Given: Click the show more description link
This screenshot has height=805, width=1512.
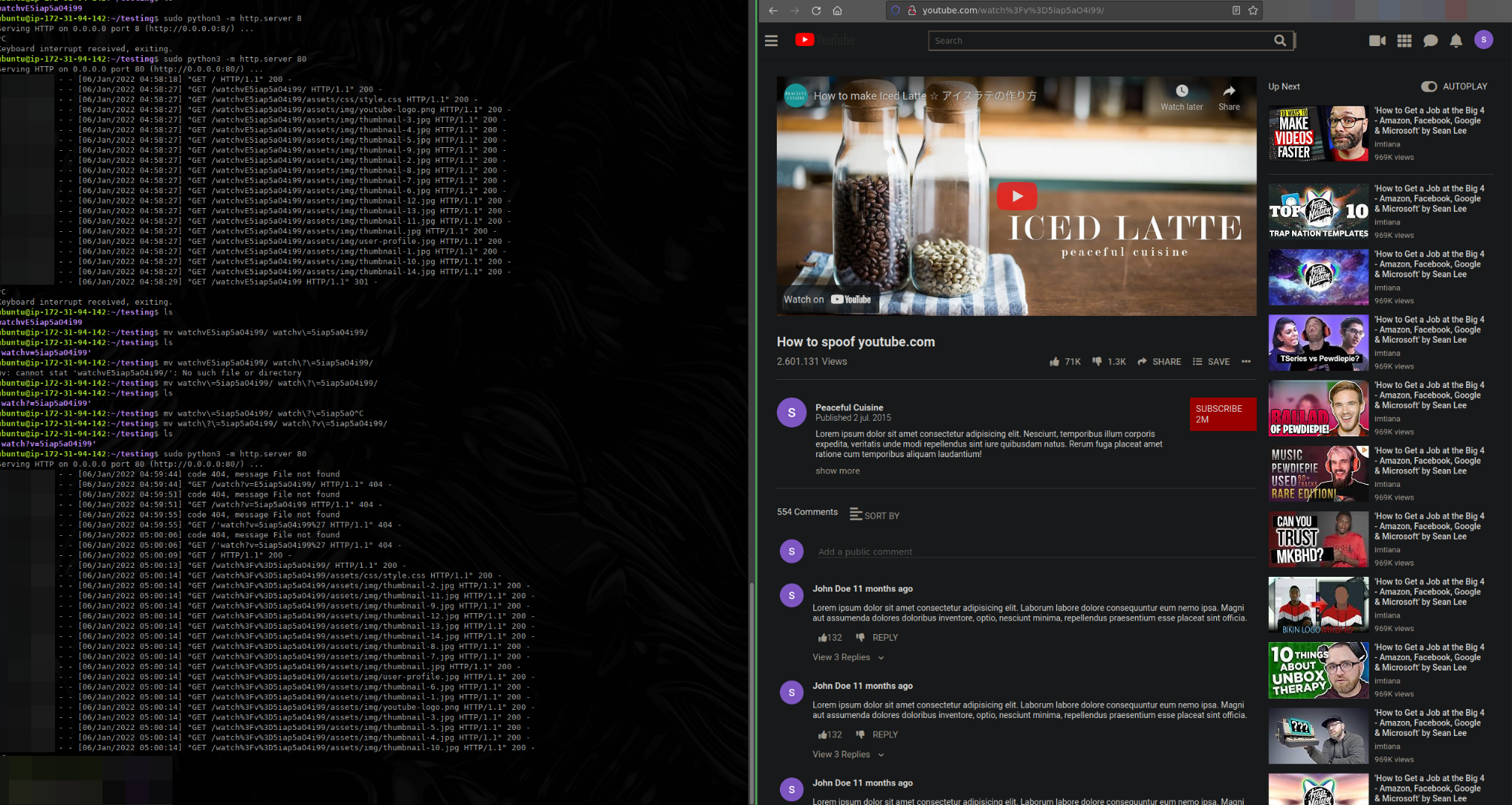Looking at the screenshot, I should pyautogui.click(x=837, y=471).
